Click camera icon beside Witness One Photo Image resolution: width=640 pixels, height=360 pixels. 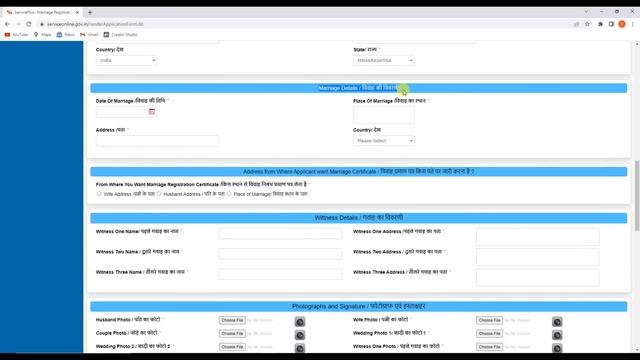pyautogui.click(x=557, y=348)
